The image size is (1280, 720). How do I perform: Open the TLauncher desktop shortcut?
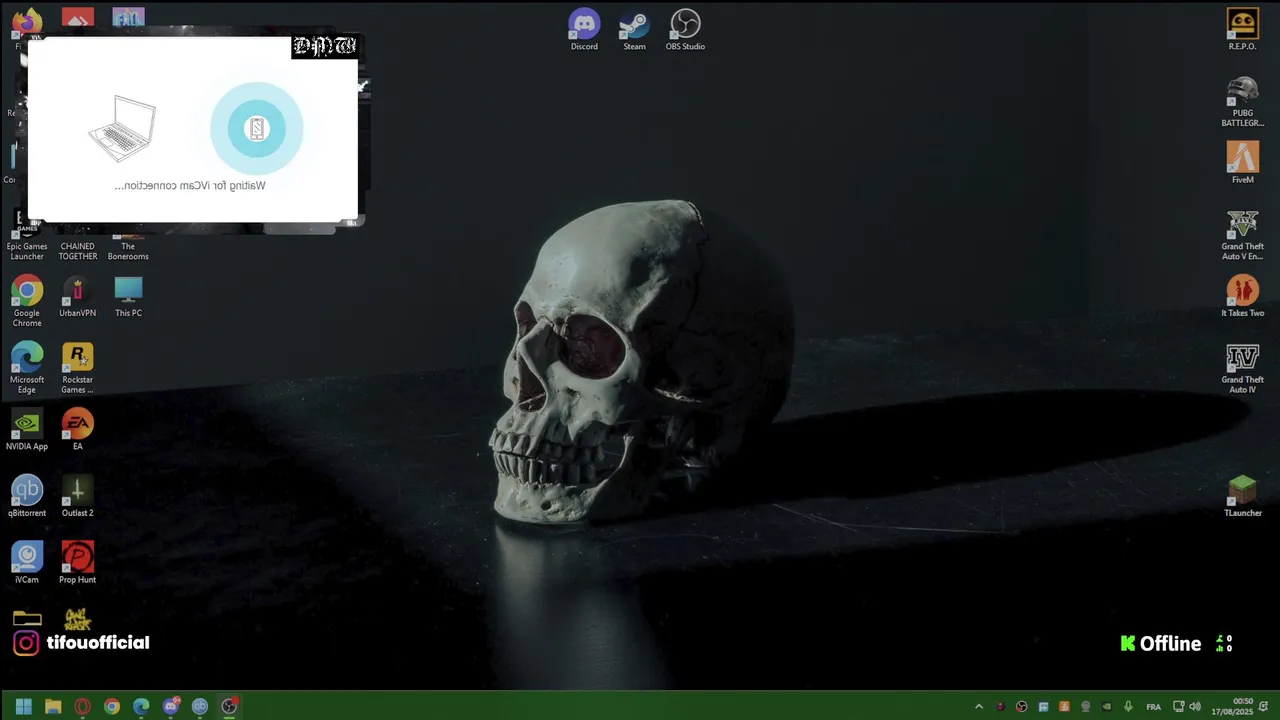click(x=1242, y=496)
